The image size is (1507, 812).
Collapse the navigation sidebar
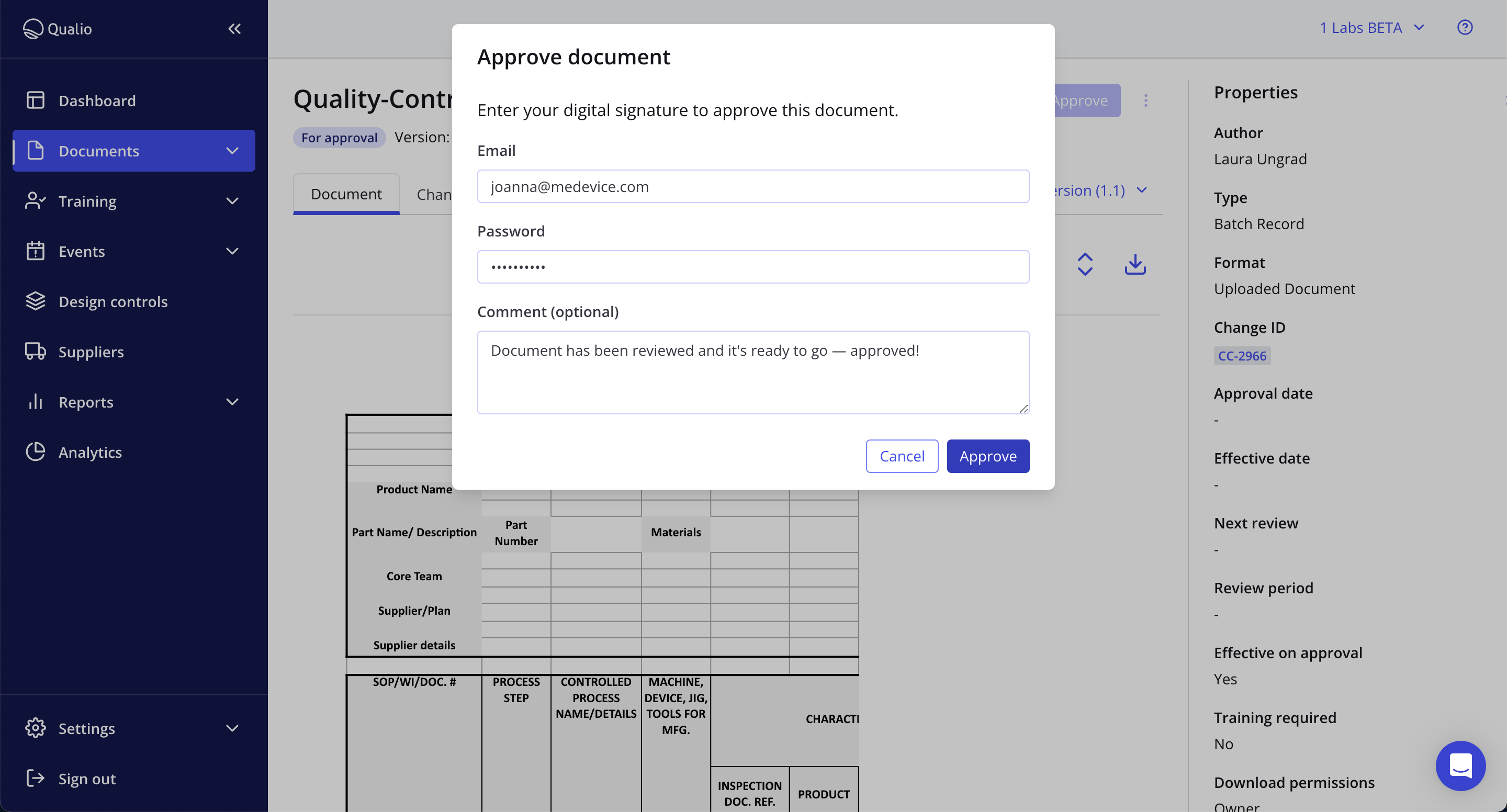tap(234, 28)
